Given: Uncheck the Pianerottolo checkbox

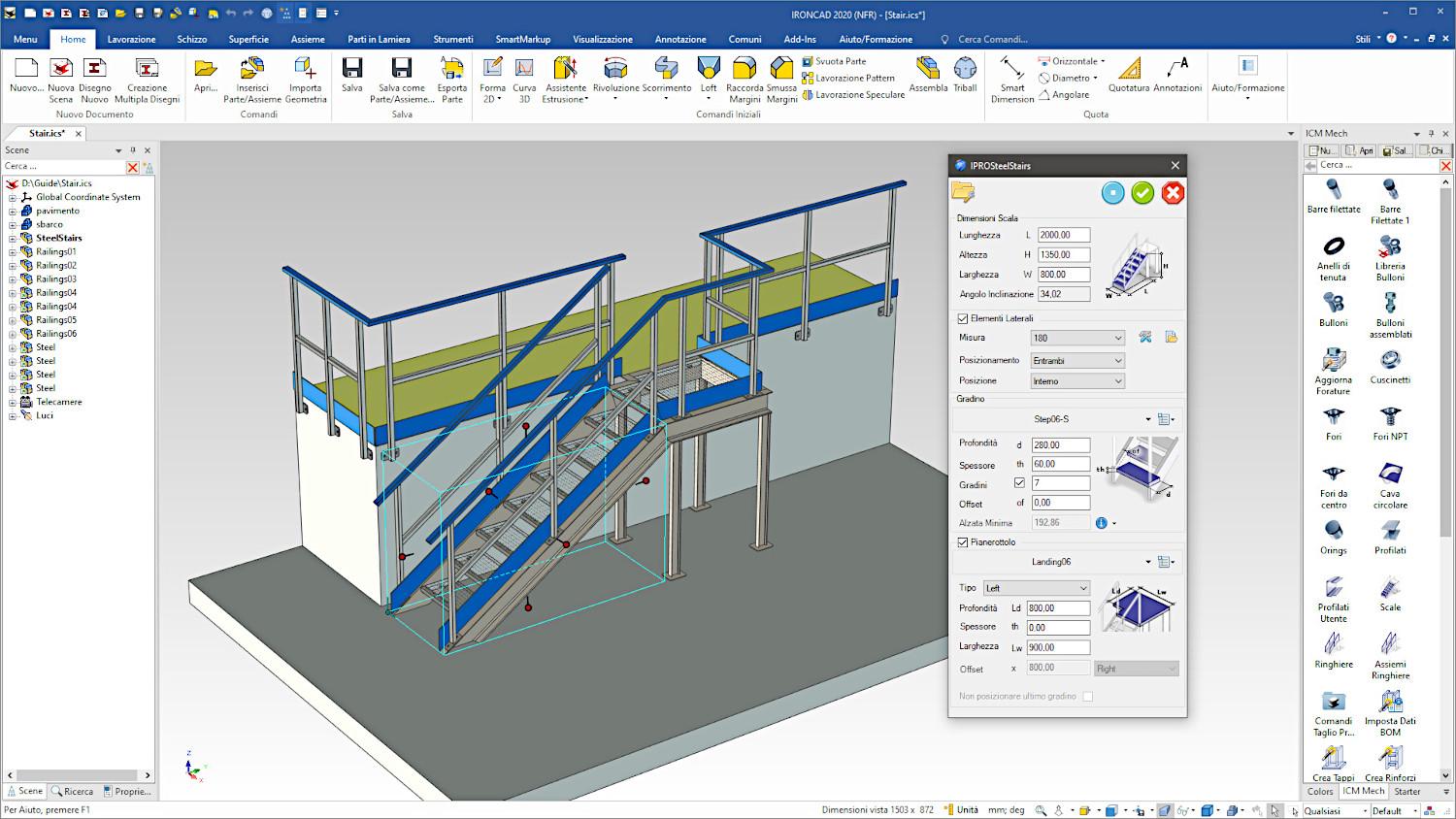Looking at the screenshot, I should [963, 542].
